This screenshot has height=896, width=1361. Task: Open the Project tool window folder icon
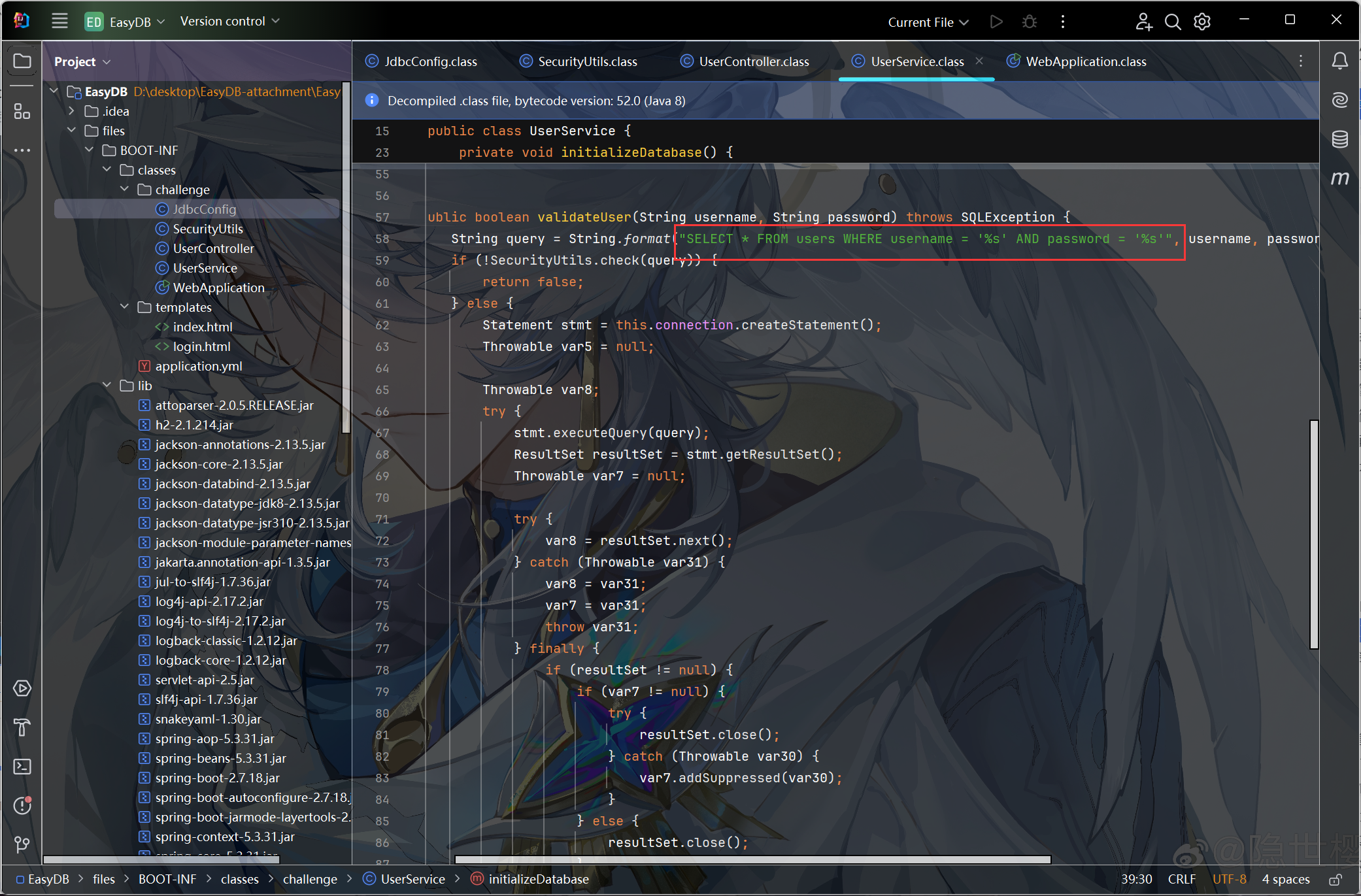(22, 61)
